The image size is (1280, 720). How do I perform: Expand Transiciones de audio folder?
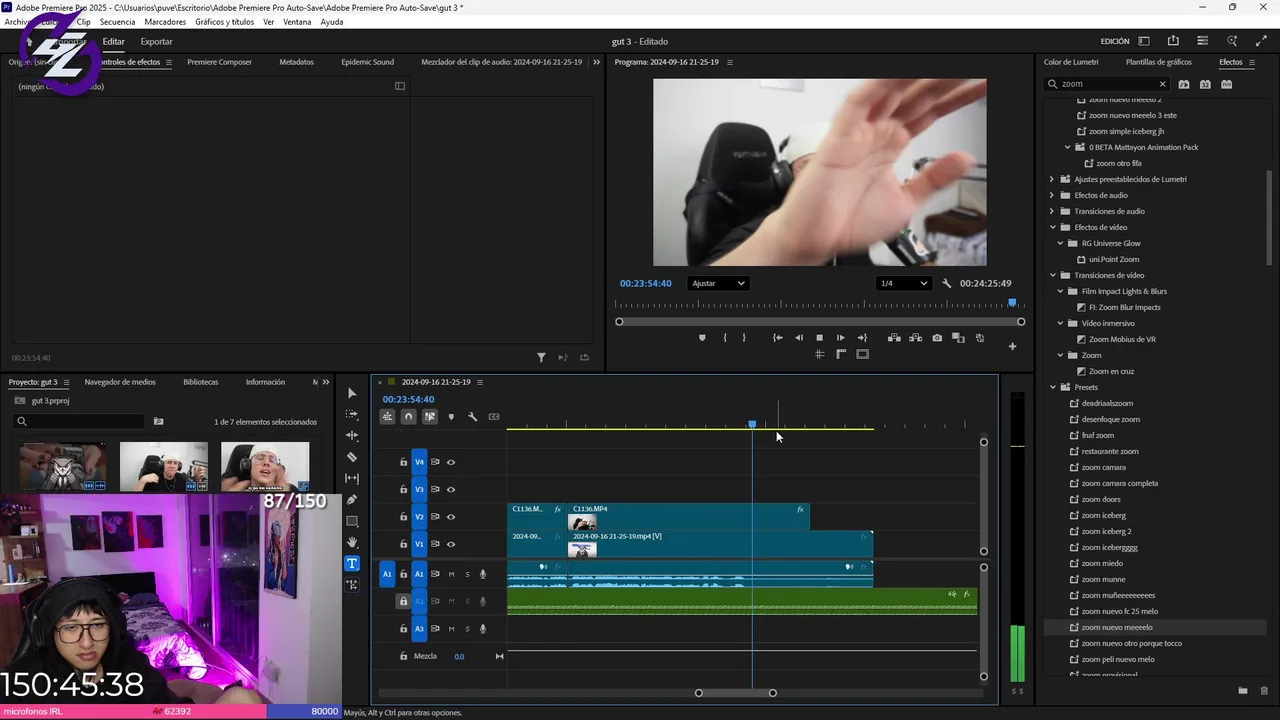click(x=1052, y=211)
